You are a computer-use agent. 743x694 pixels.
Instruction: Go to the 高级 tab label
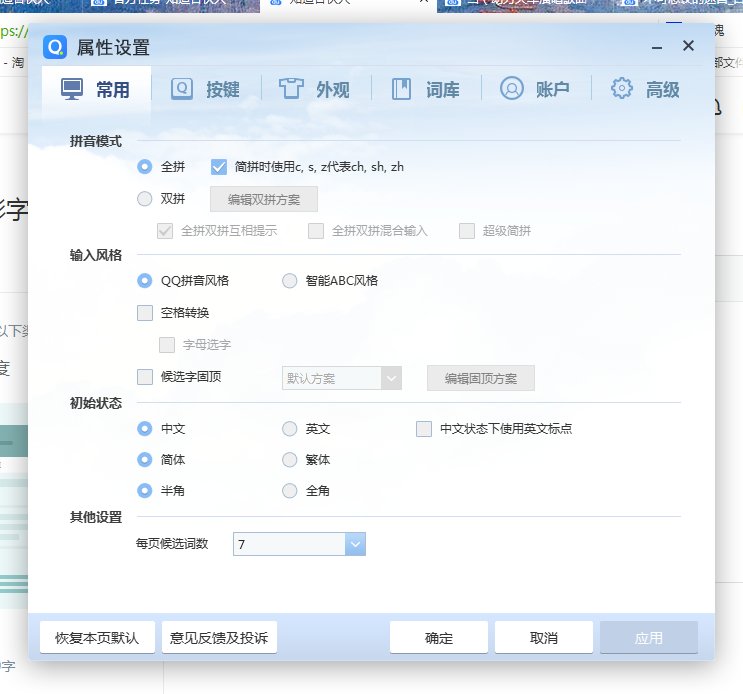(x=662, y=90)
